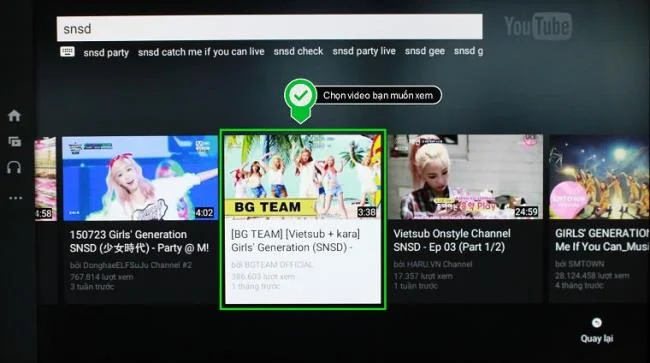The height and width of the screenshot is (363, 650).
Task: Click the title '[BG TEAM] [Vietsub + kara]'
Action: click(x=296, y=240)
